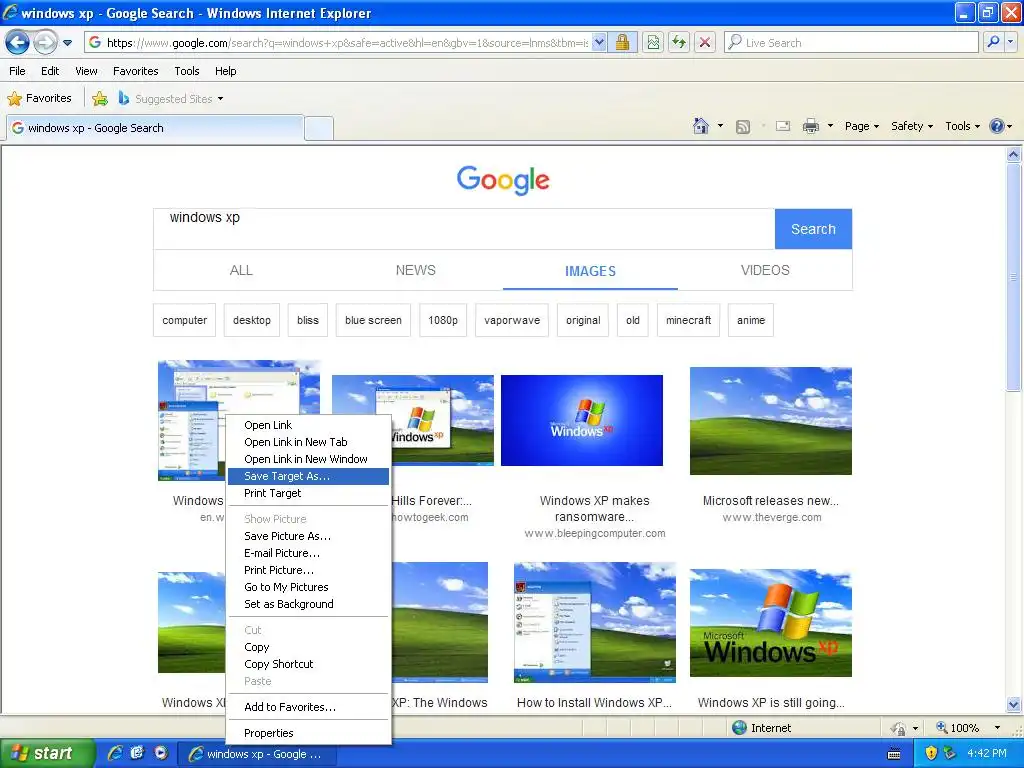Click the Compatibility View icon
This screenshot has width=1024, height=768.
click(652, 42)
